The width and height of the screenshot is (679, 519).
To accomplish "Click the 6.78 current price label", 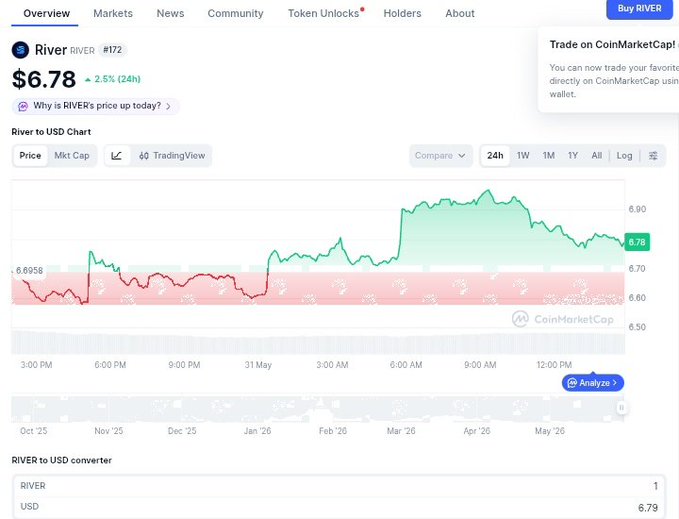I will click(637, 242).
